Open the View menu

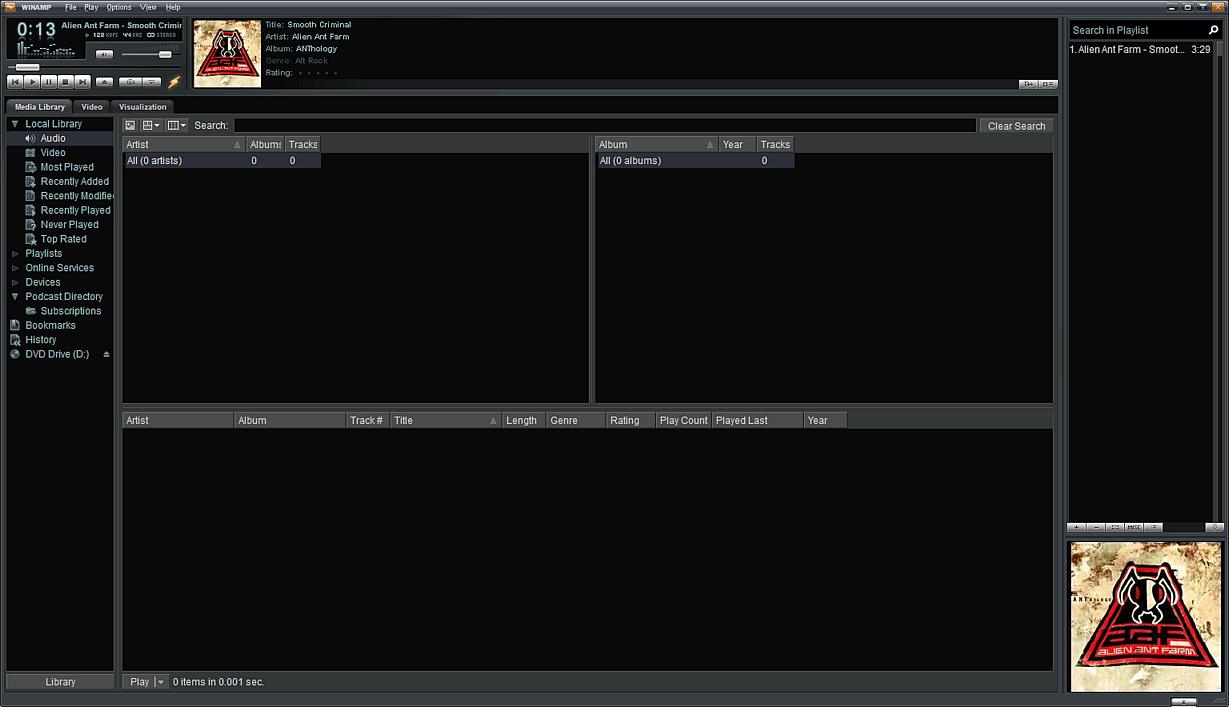point(148,7)
